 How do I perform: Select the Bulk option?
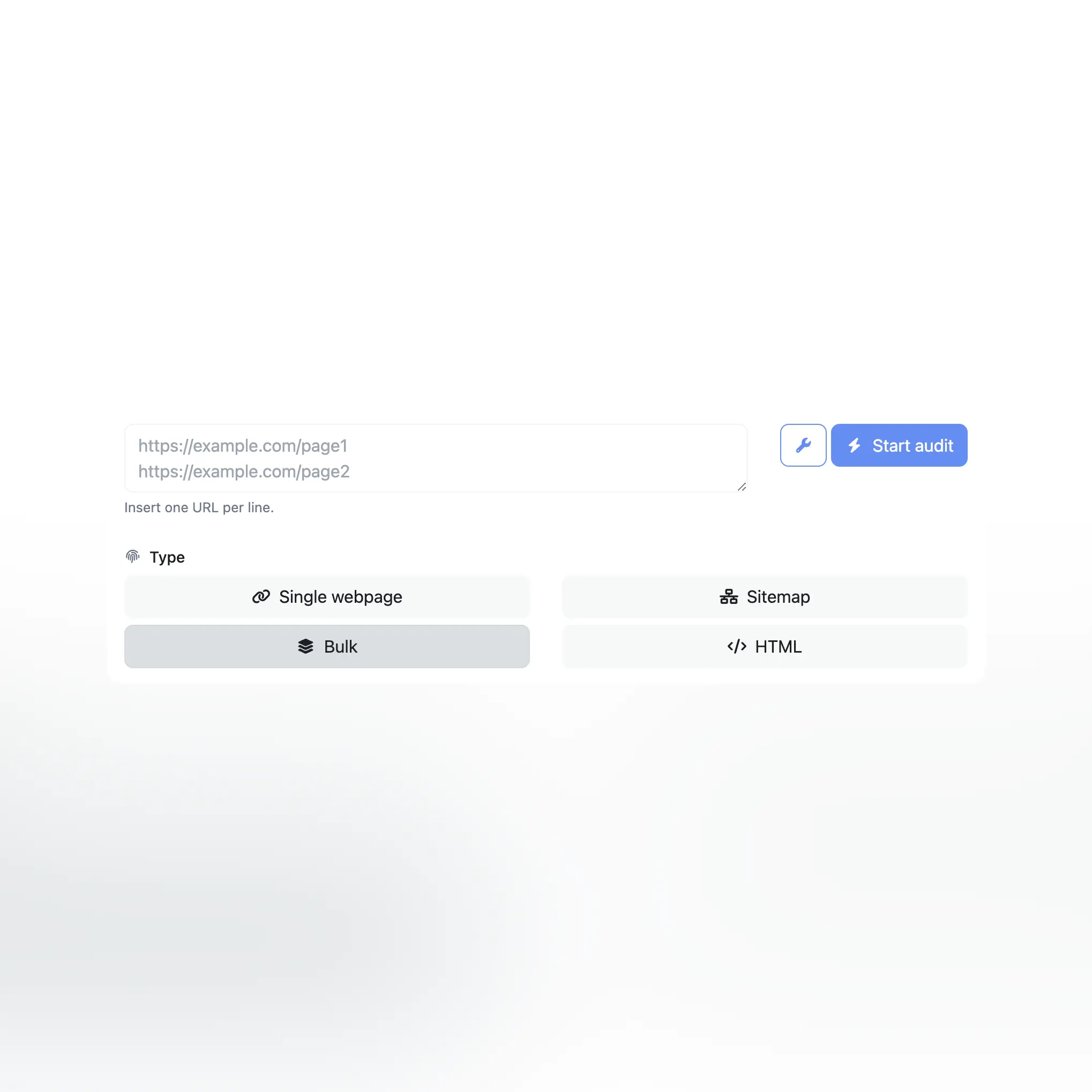tap(327, 646)
